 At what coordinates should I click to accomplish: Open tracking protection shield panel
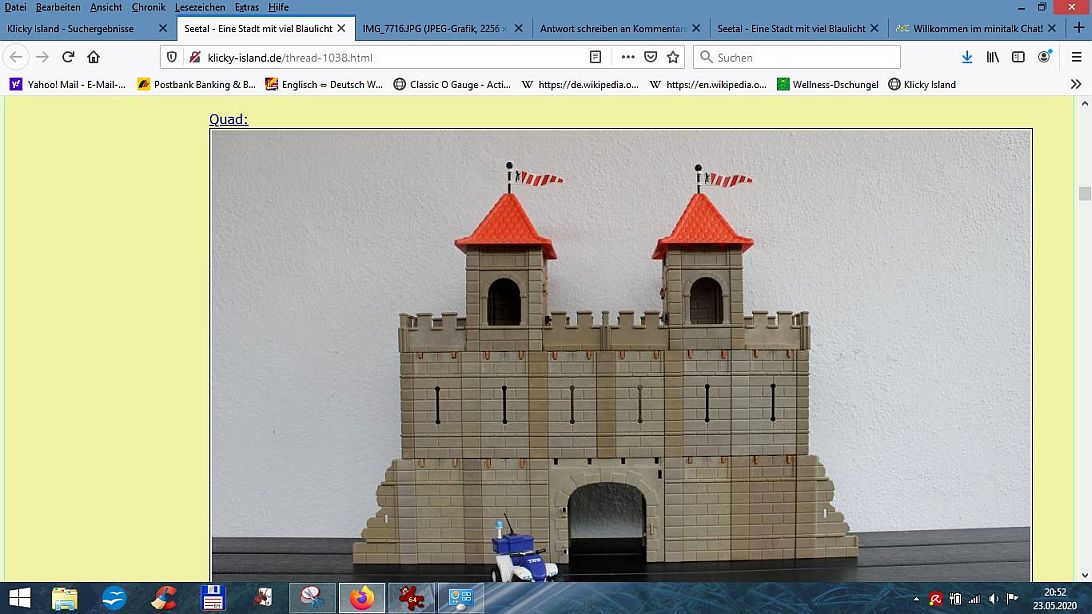click(172, 57)
